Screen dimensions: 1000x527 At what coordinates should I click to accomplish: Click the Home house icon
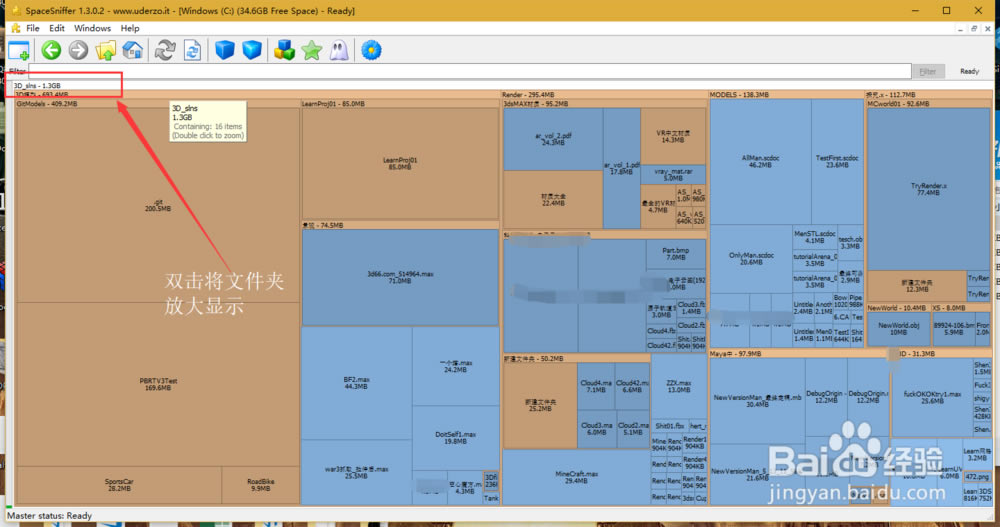(x=132, y=50)
